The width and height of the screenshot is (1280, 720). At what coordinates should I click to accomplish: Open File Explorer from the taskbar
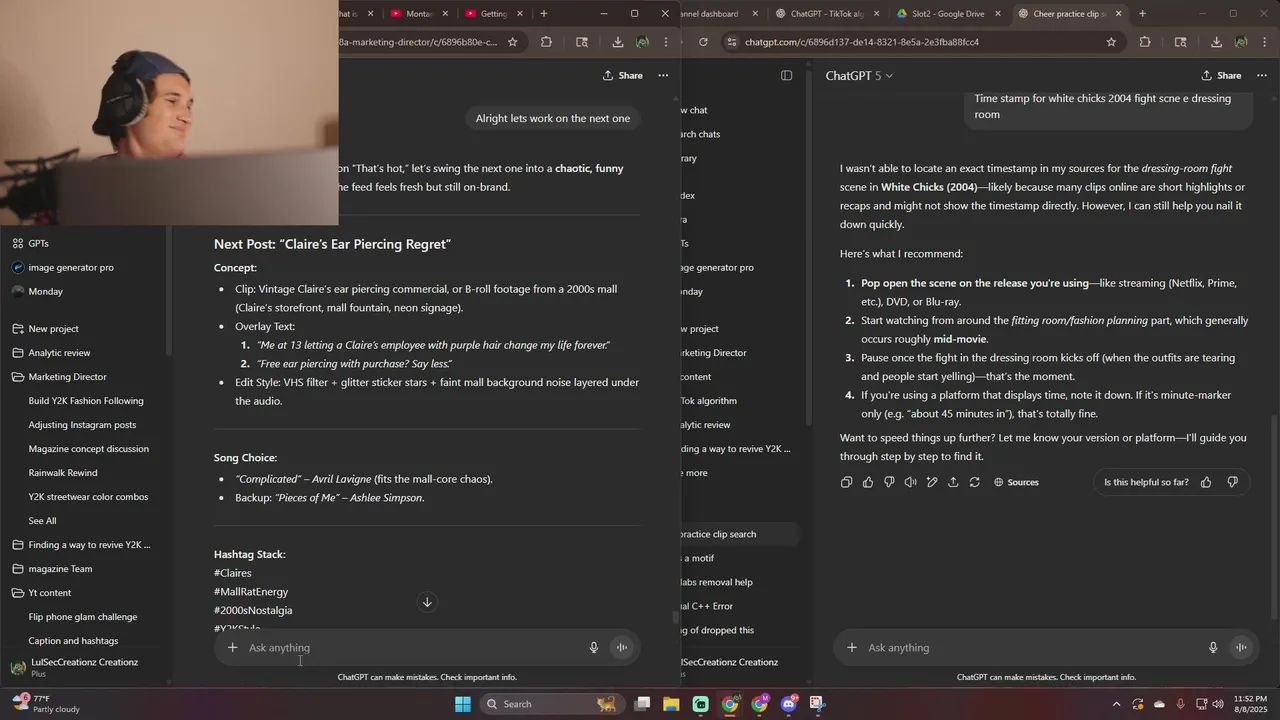tap(671, 704)
